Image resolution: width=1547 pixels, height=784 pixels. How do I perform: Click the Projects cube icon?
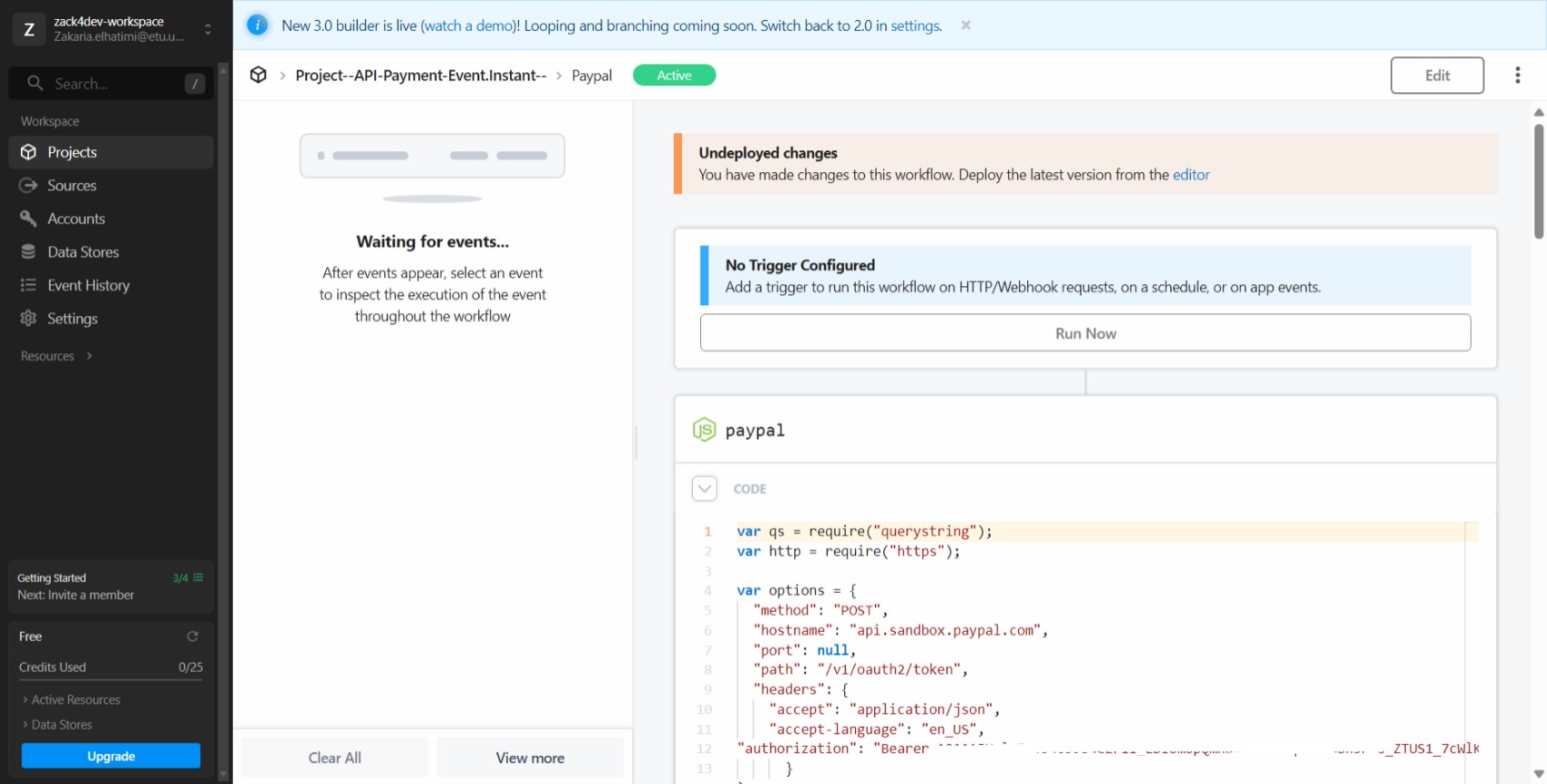[29, 152]
